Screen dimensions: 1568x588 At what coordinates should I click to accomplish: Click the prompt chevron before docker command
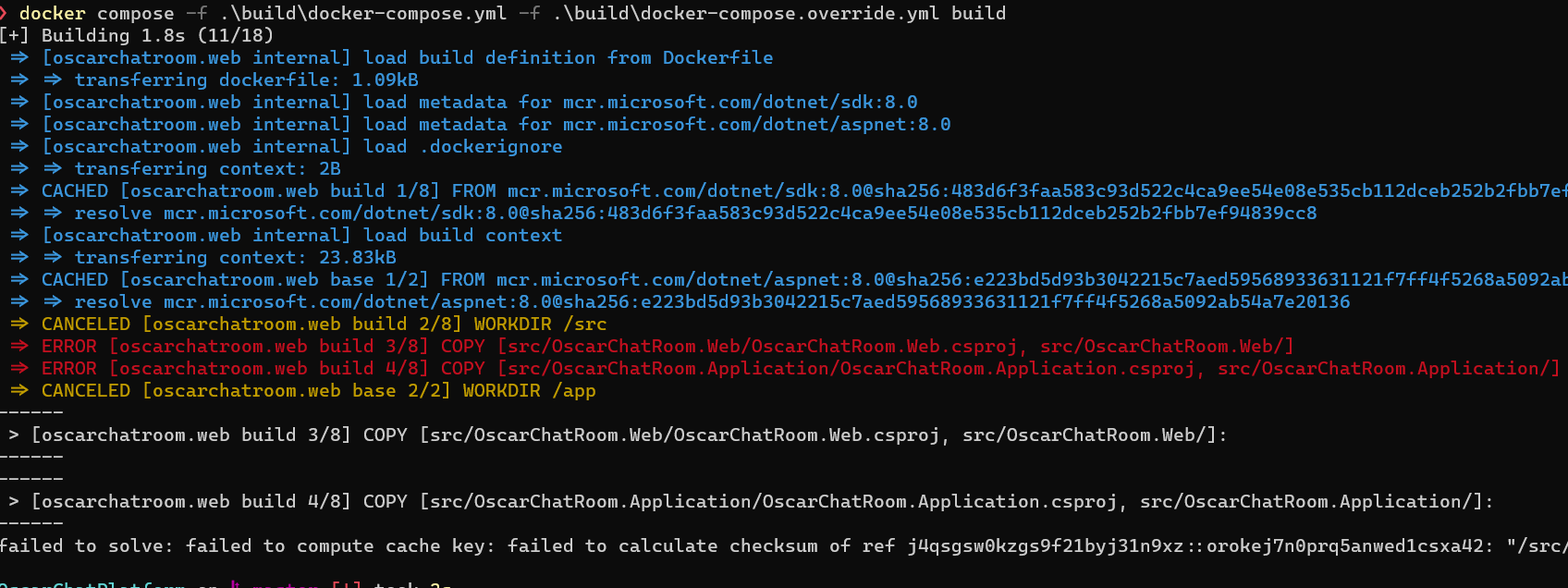coord(5,14)
